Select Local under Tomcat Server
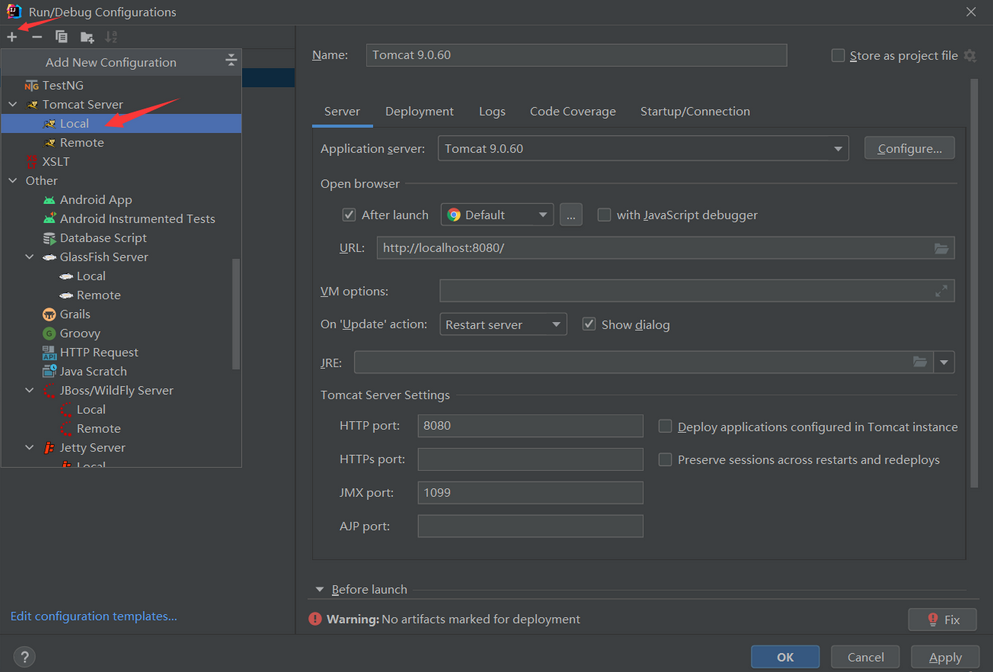 (122, 124)
